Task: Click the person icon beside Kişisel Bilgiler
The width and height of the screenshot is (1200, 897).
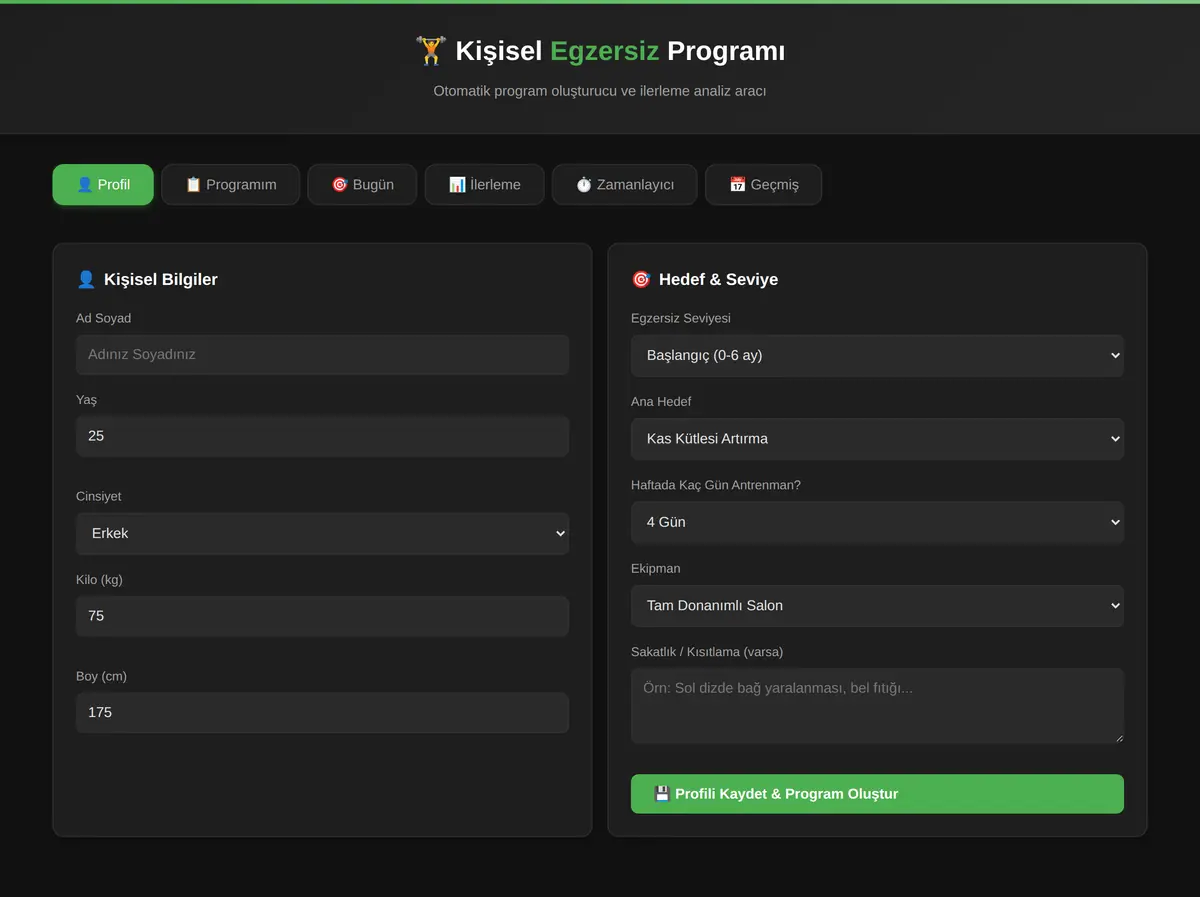Action: pos(86,280)
